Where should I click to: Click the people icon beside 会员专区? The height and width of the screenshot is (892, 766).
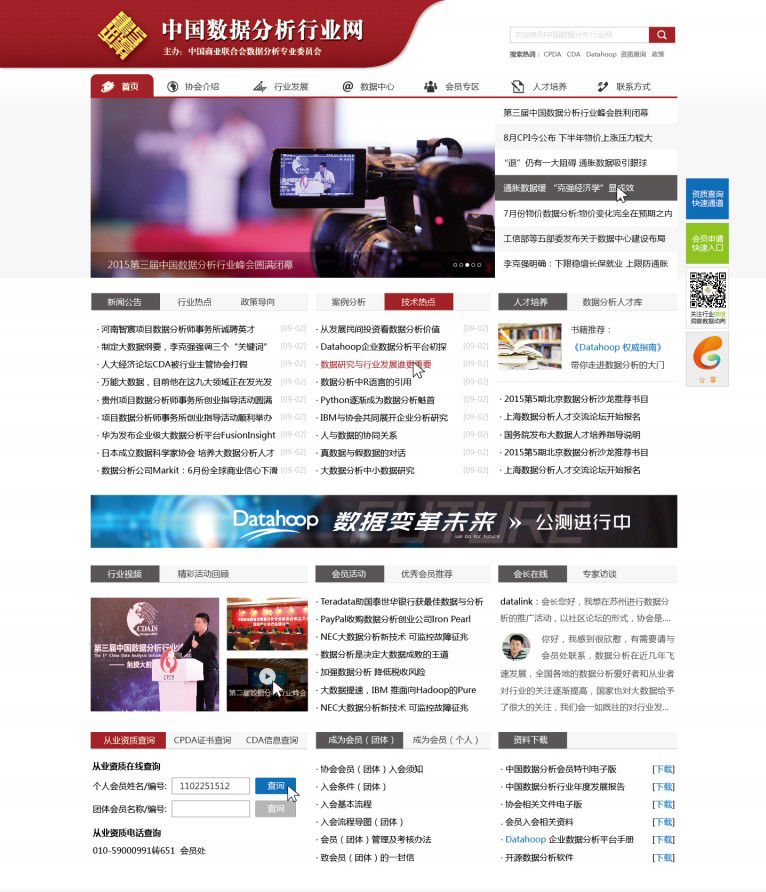[430, 86]
